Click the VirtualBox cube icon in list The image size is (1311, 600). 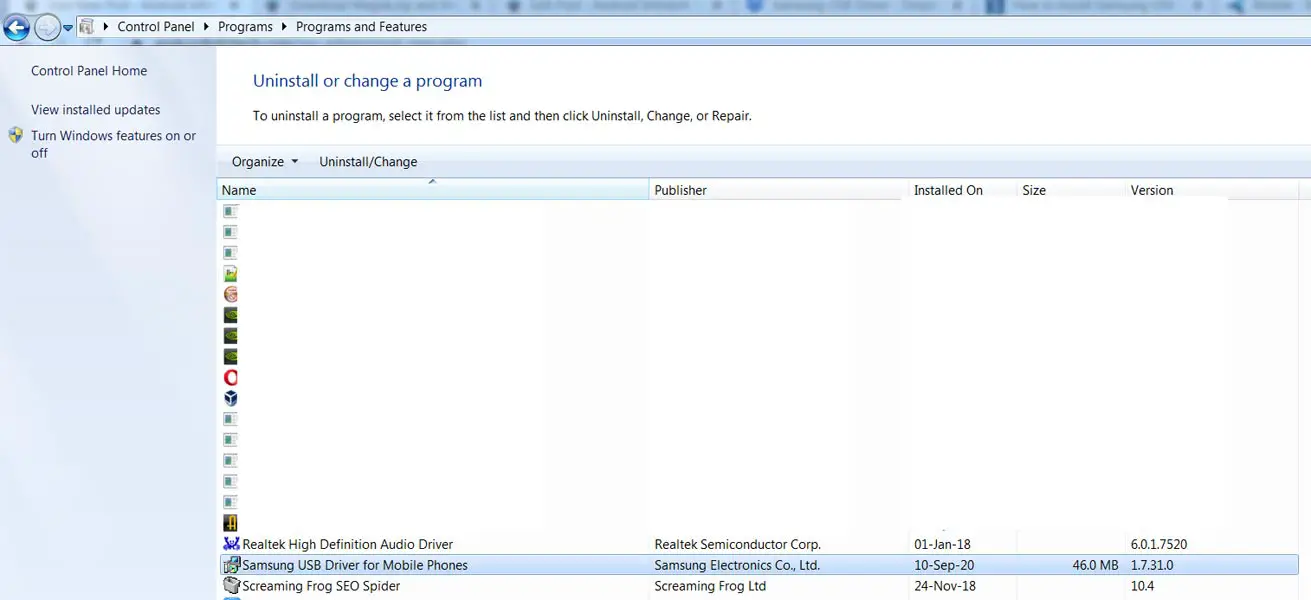point(231,398)
